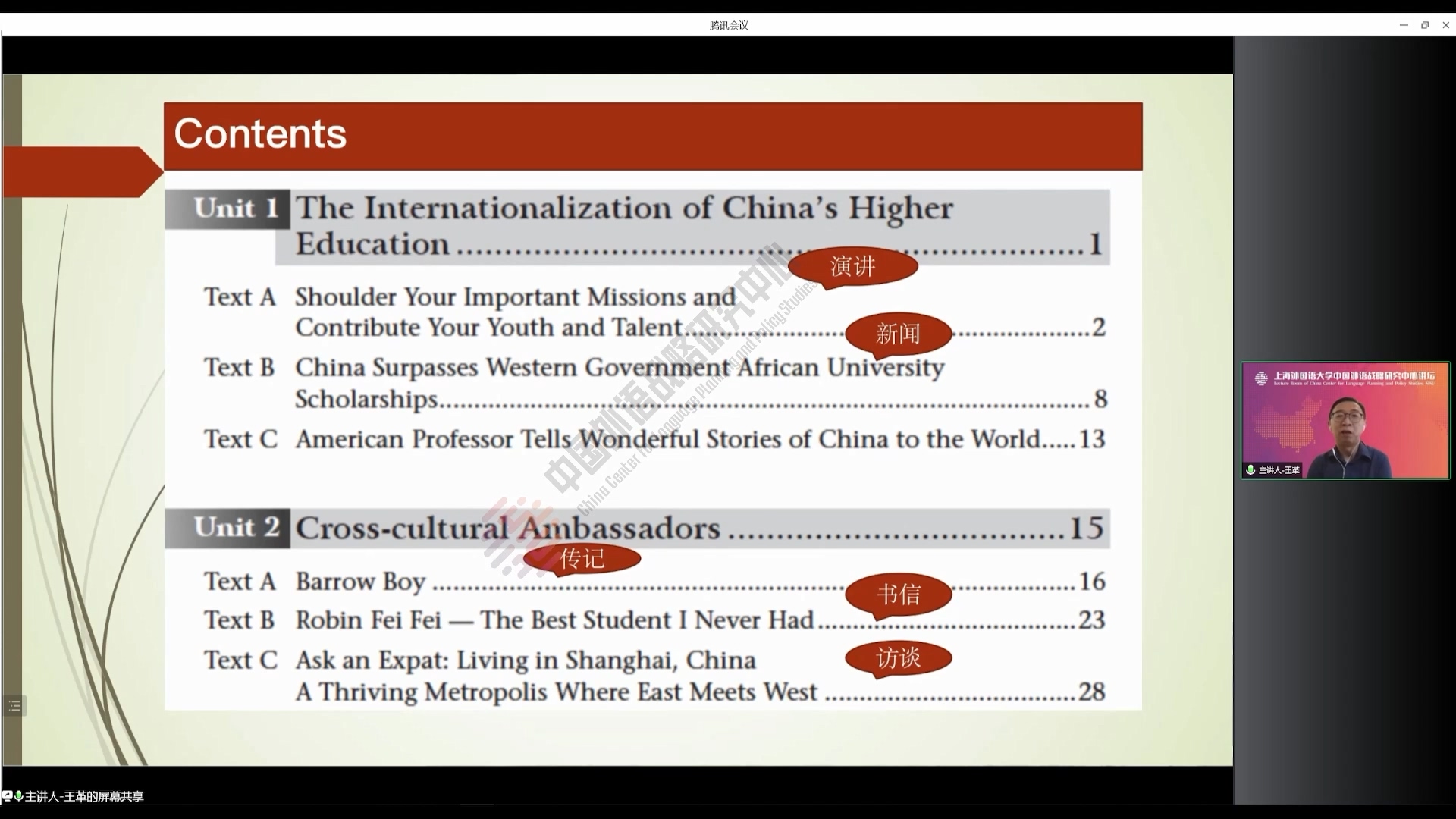Click the 主讲人-王革的屏幕共享 sharing label
Image resolution: width=1456 pixels, height=819 pixels.
click(x=84, y=796)
